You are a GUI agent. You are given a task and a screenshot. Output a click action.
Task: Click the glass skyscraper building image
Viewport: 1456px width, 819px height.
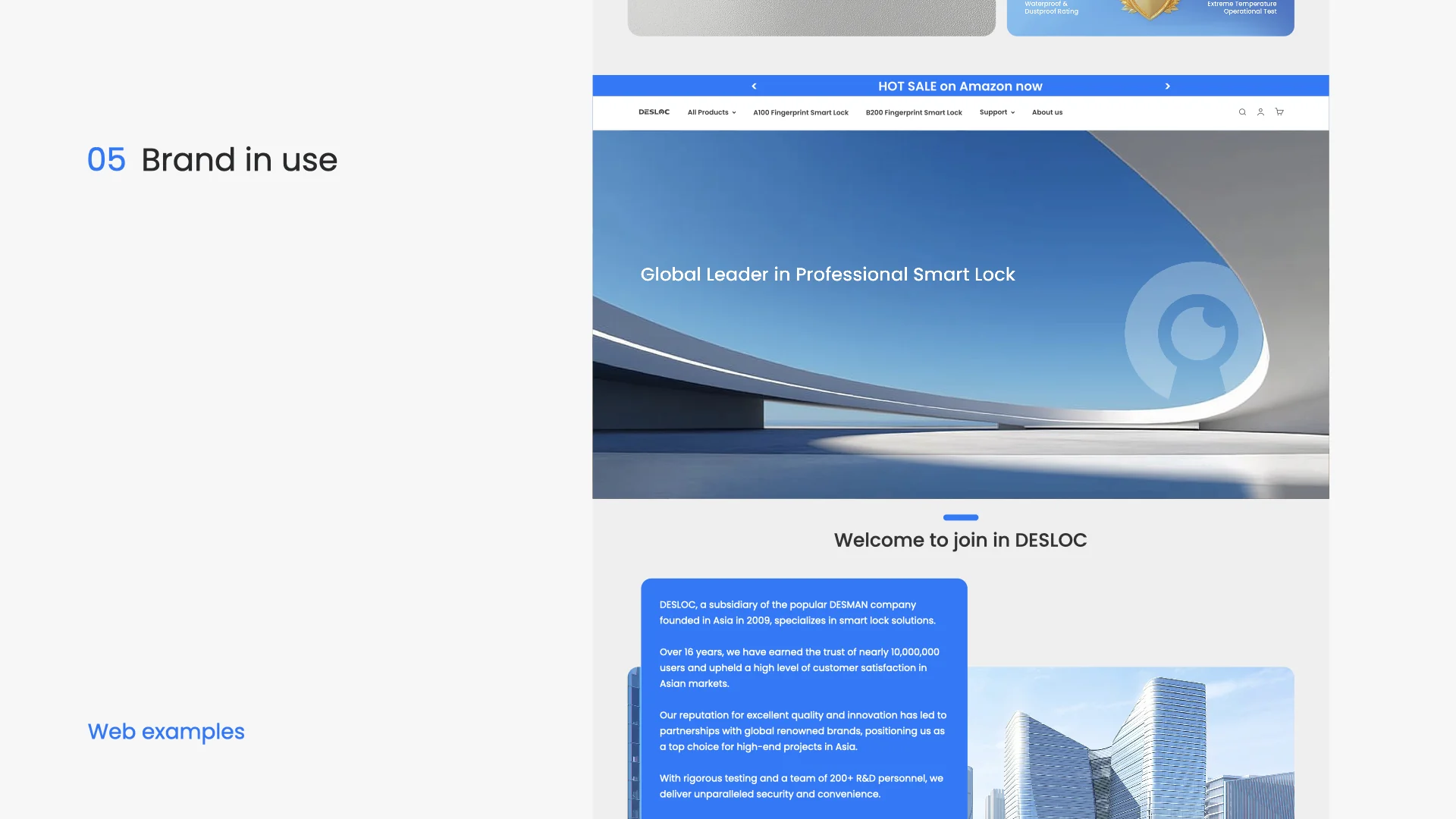1131,743
